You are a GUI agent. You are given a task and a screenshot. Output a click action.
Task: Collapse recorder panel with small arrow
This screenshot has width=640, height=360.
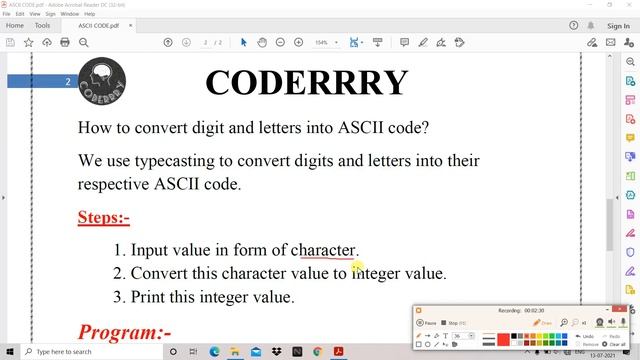[x=607, y=309]
